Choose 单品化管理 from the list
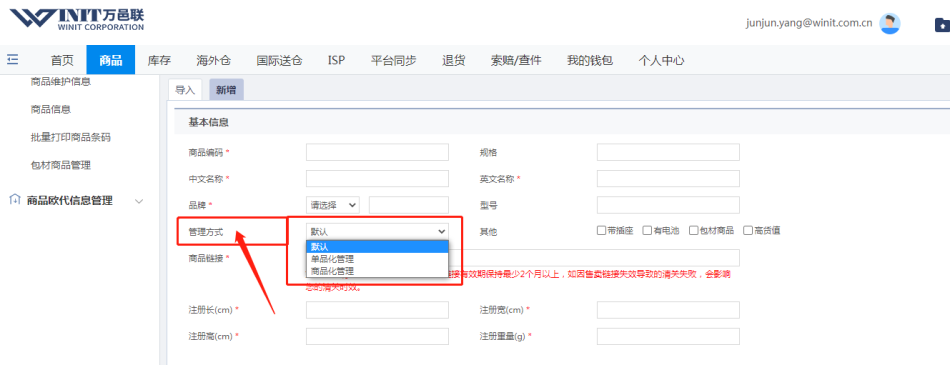The image size is (950, 365). point(377,259)
